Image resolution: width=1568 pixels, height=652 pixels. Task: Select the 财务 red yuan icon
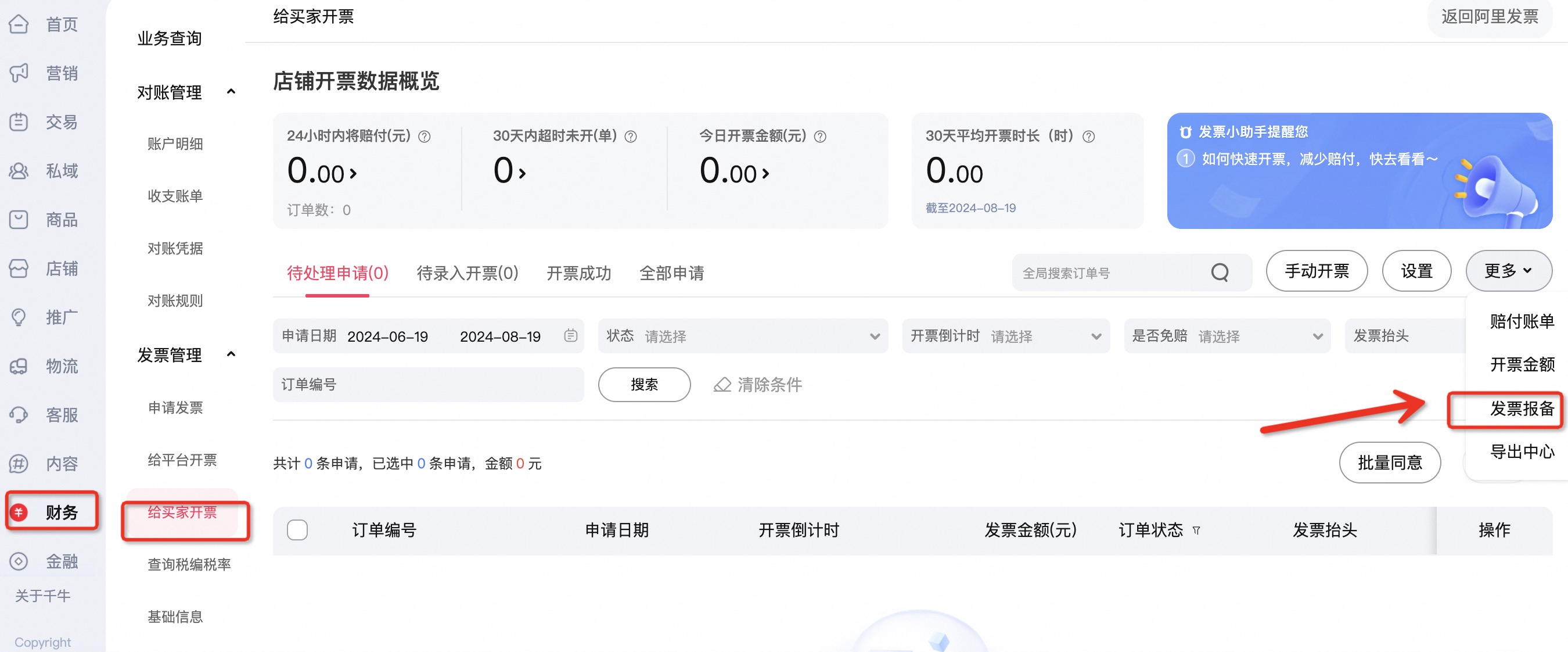19,512
